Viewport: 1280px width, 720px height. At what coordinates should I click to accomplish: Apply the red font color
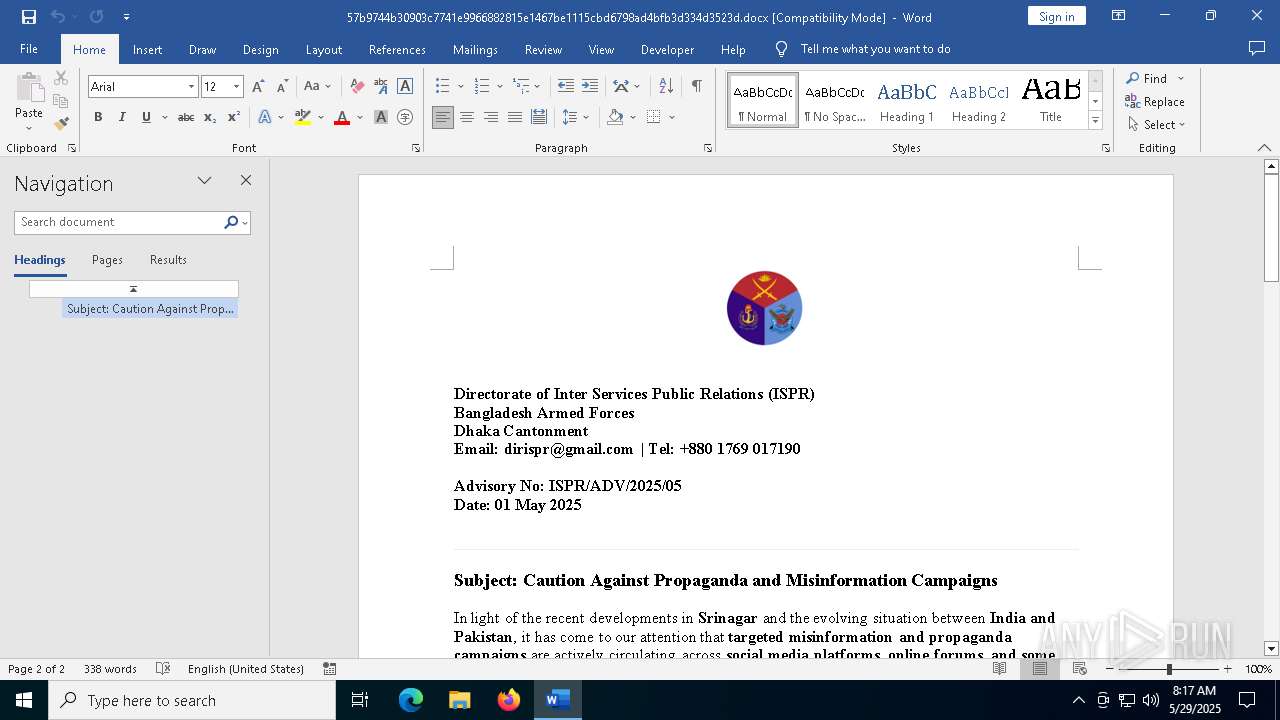342,117
